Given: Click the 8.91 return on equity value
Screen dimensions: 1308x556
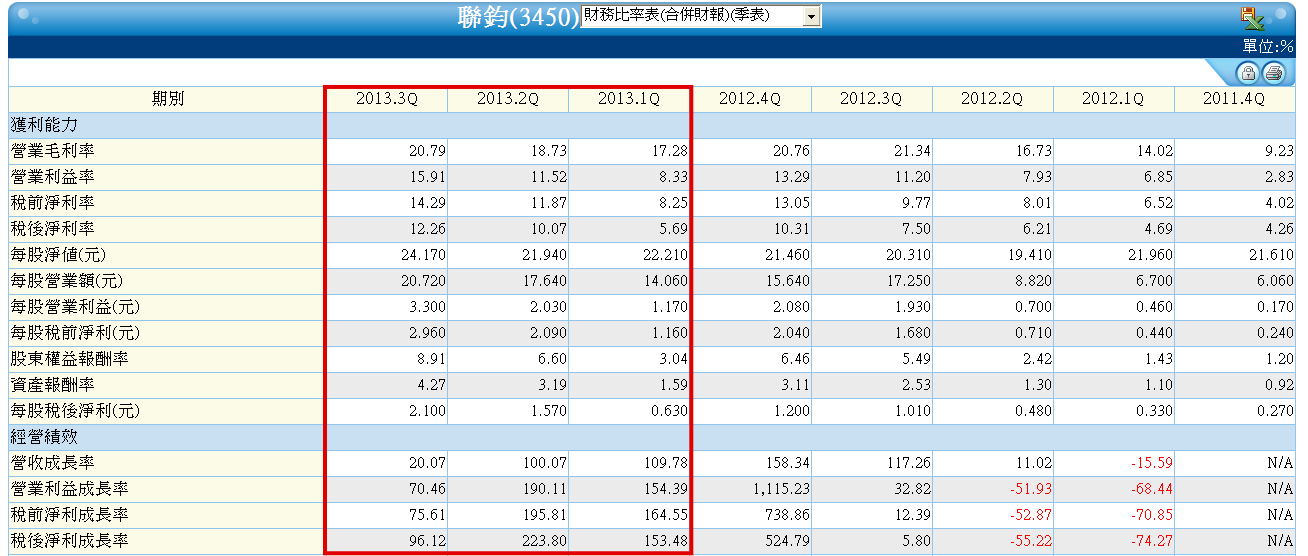Looking at the screenshot, I should point(431,359).
